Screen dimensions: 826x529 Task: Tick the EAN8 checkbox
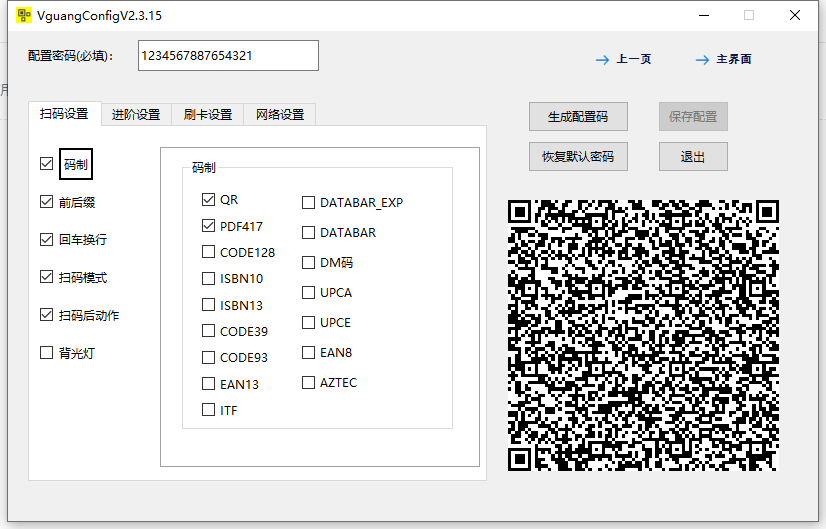[x=308, y=352]
